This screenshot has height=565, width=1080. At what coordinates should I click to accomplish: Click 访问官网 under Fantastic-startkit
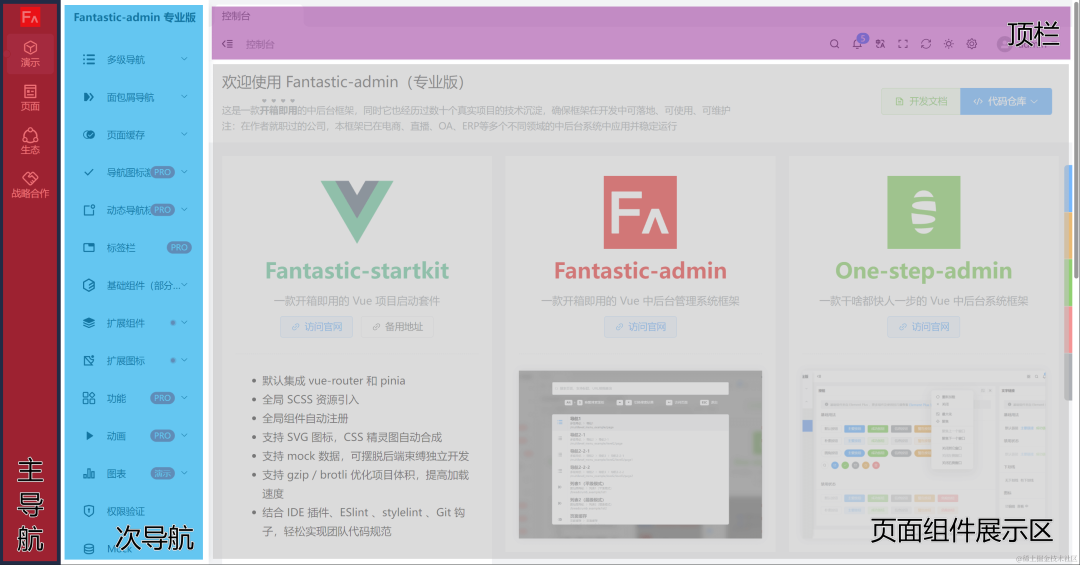316,327
